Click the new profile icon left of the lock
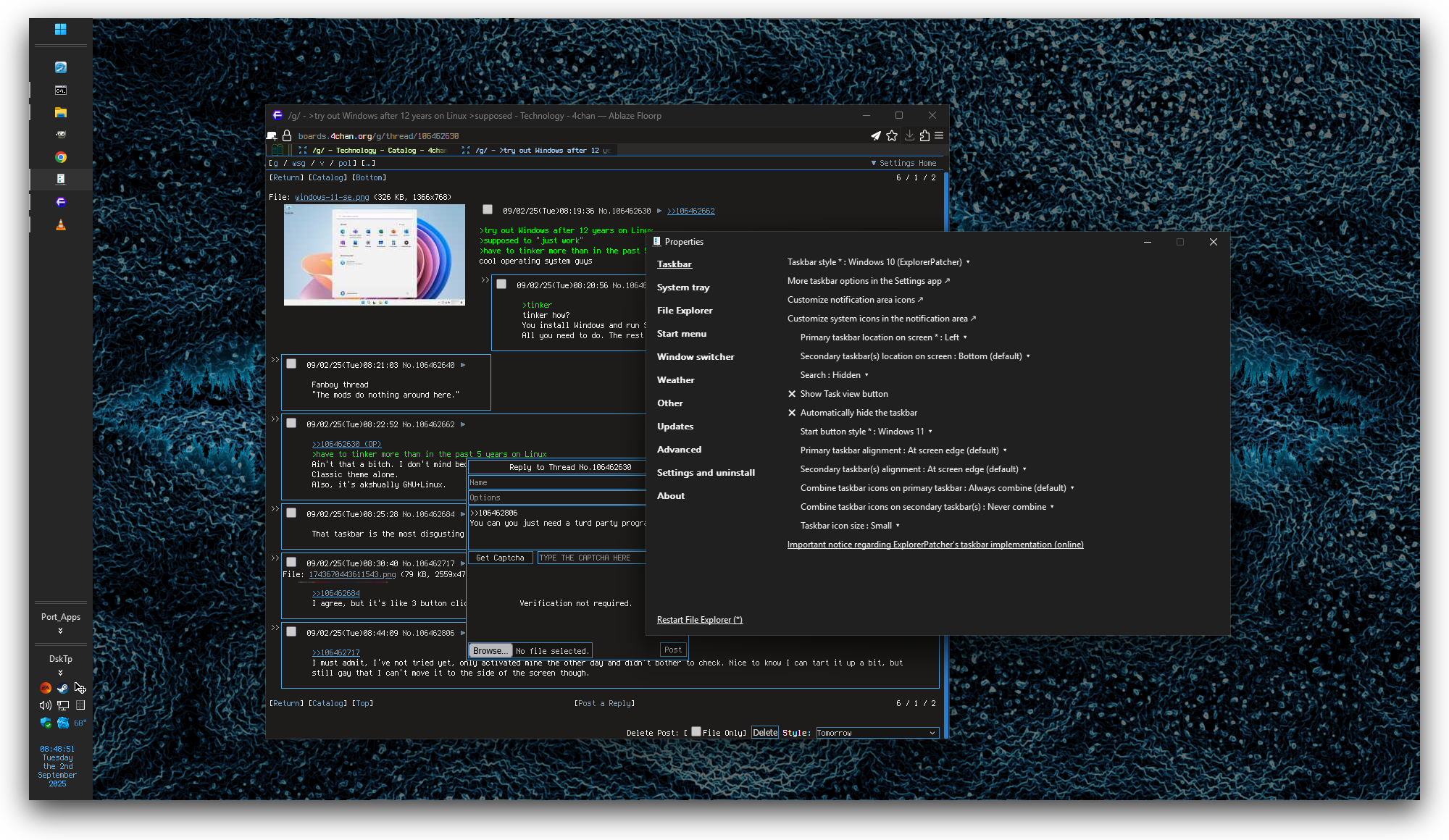The width and height of the screenshot is (1449, 840). 272,135
